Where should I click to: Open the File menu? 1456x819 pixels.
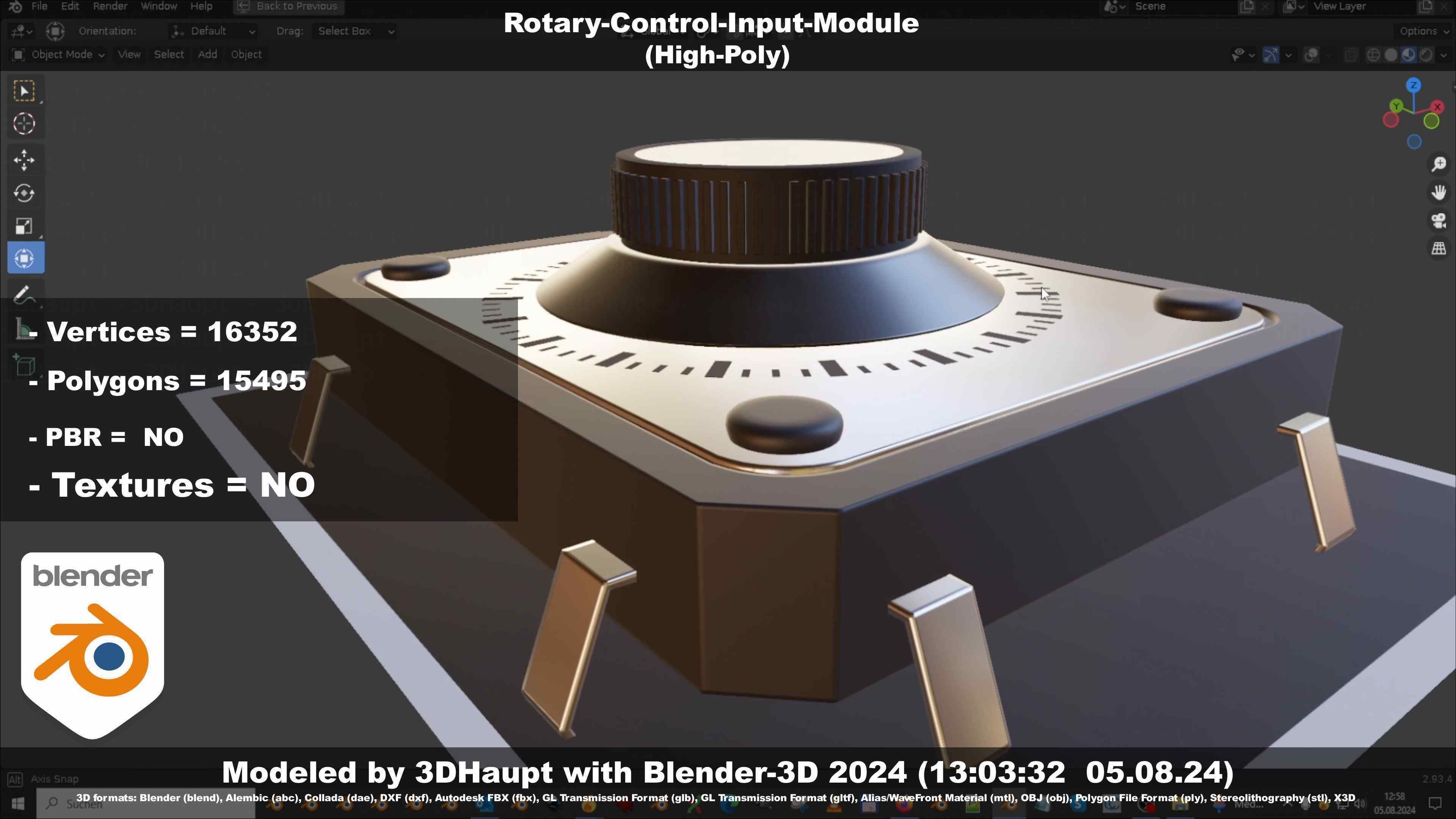point(39,6)
